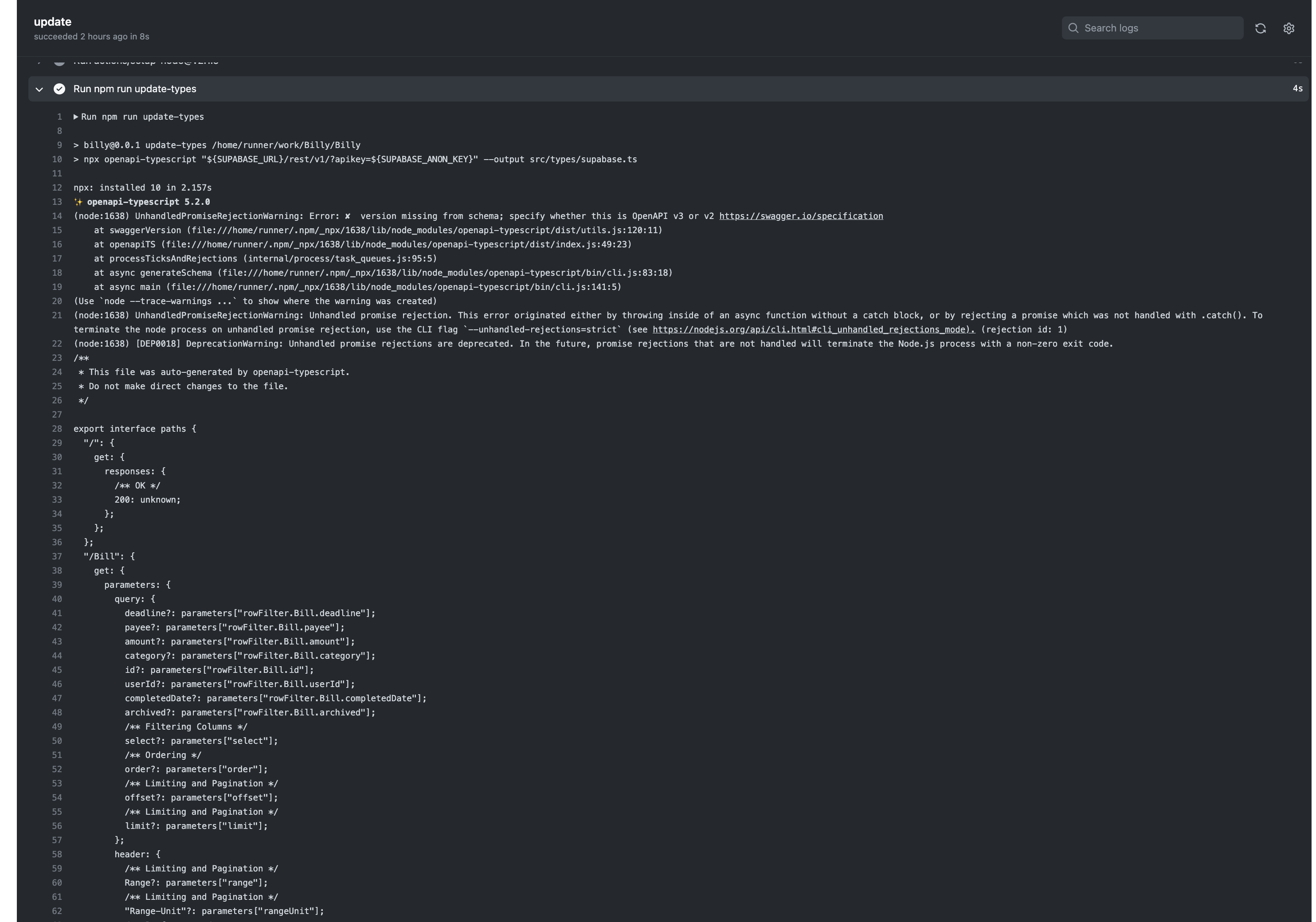Screen dimensions: 1316x922
Task: Toggle the chevron beside the update-types step header
Action: click(39, 89)
